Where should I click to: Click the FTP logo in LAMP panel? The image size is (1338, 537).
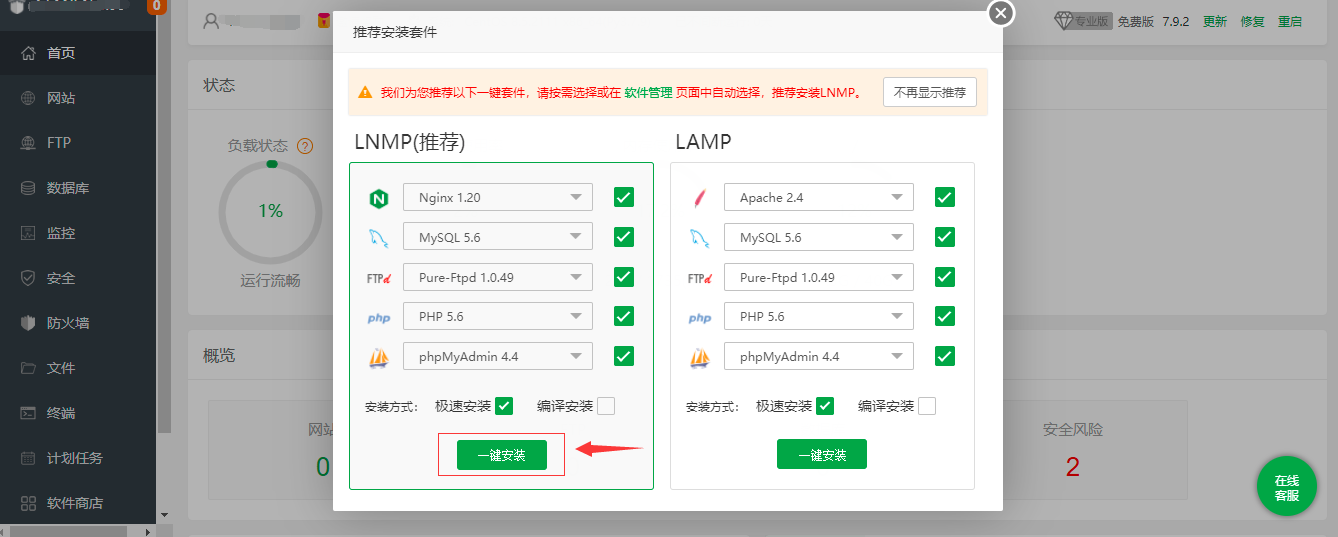(699, 278)
